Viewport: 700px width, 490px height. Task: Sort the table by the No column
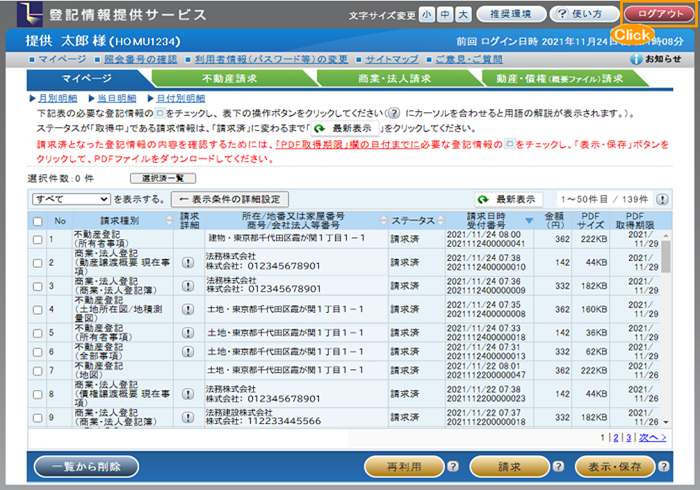pyautogui.click(x=60, y=220)
